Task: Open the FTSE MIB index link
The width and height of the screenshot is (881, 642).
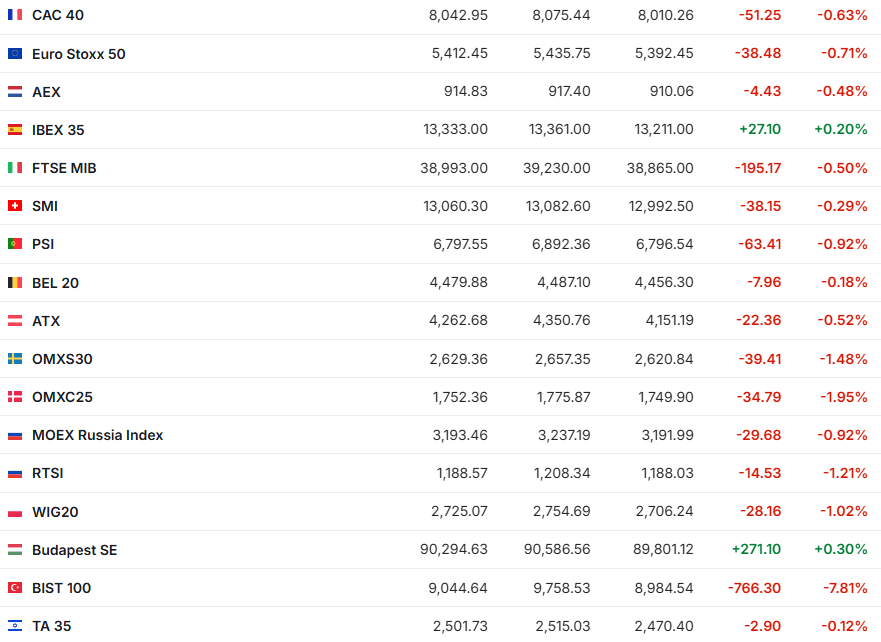Action: pyautogui.click(x=64, y=168)
